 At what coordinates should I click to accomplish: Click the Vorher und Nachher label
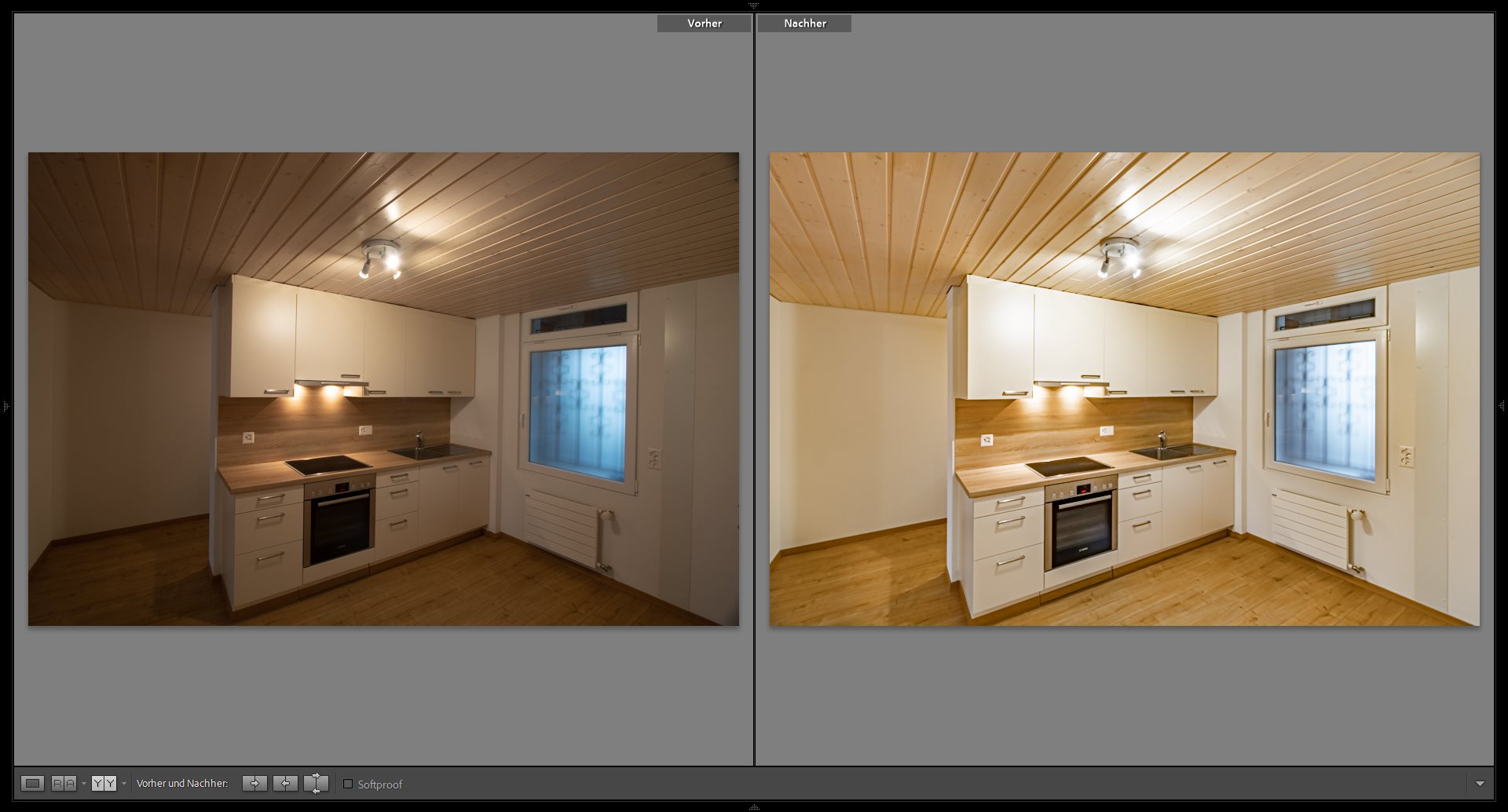182,784
